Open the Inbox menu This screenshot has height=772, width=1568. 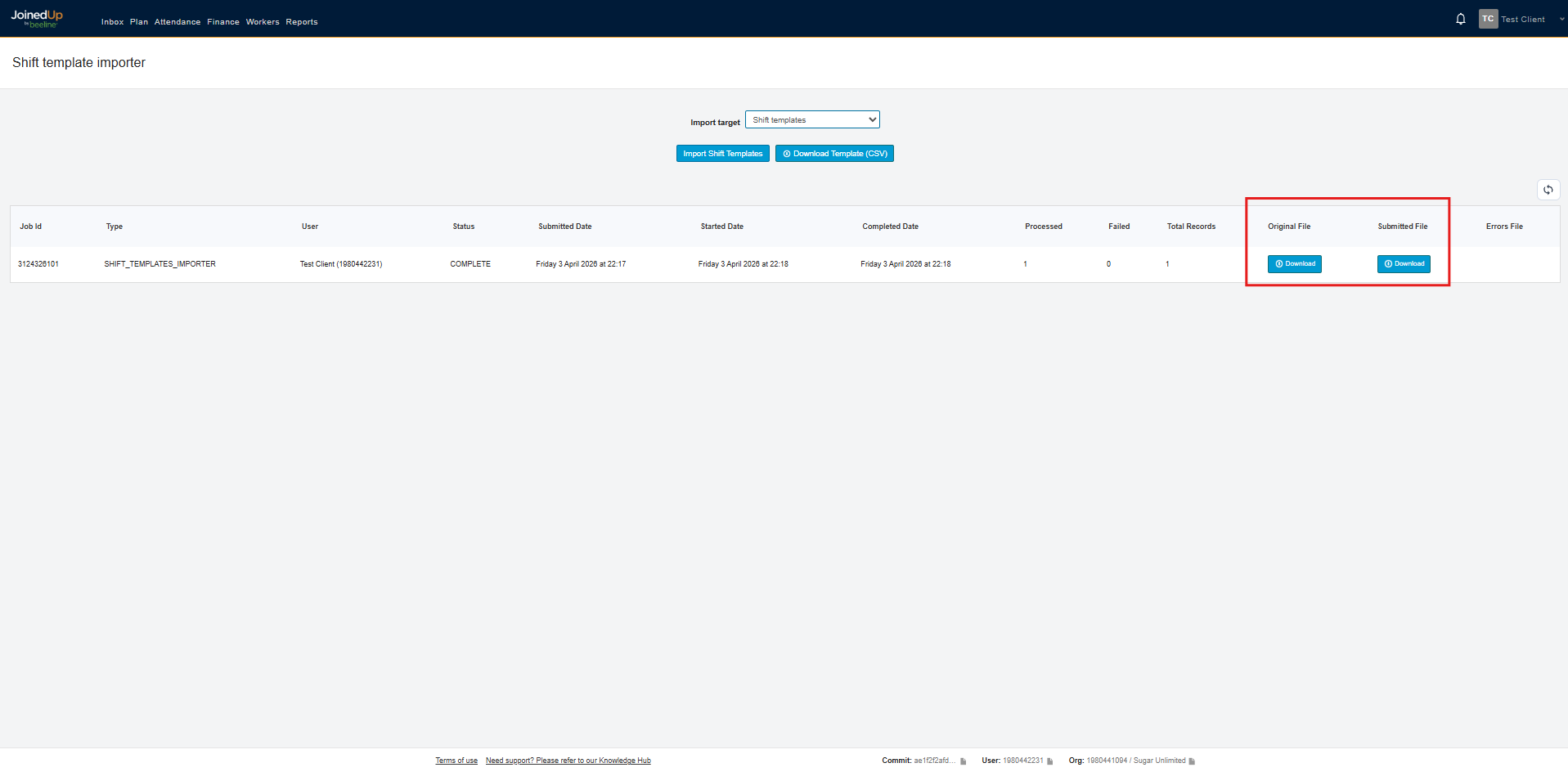click(x=112, y=22)
